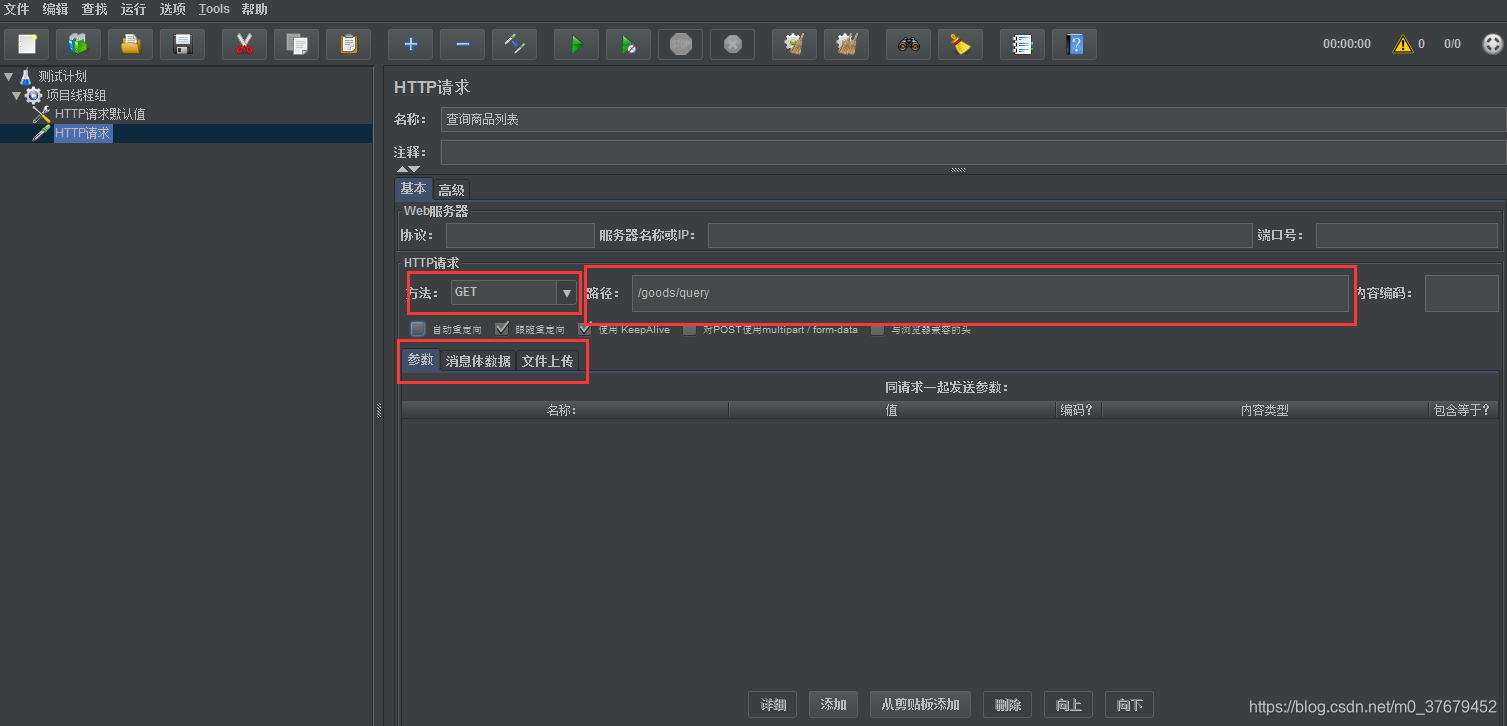Image resolution: width=1507 pixels, height=726 pixels.
Task: Click the 注释 comment field
Action: (x=973, y=152)
